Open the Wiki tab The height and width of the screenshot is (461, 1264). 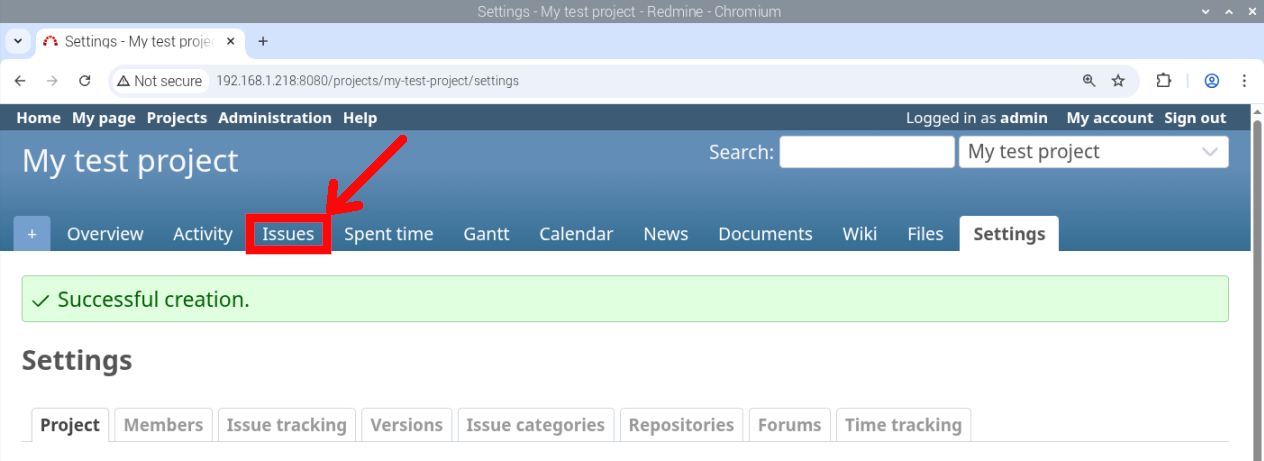point(860,234)
